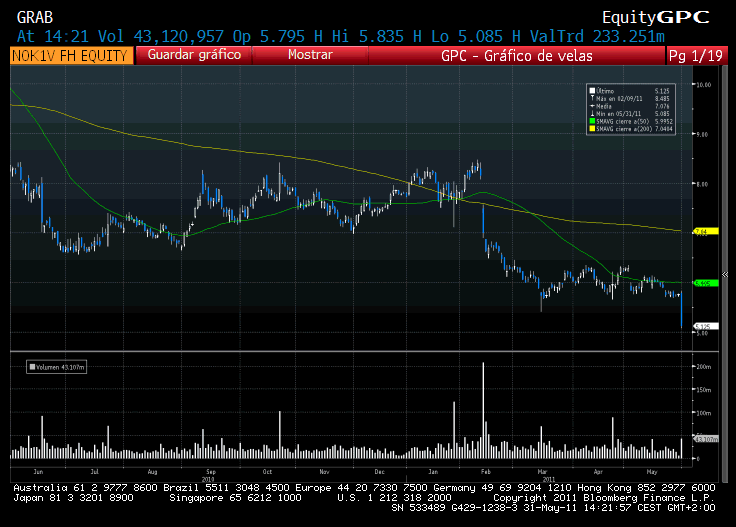Click the Copyright 2011 Bloomberg Finance L.P. text
This screenshot has height=527, width=736.
(604, 497)
